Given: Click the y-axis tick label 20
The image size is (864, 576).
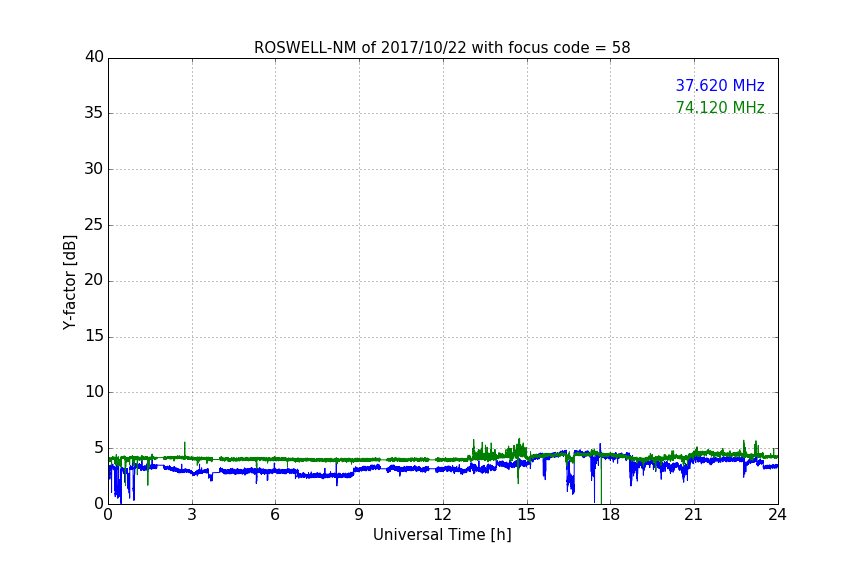Looking at the screenshot, I should (x=94, y=280).
